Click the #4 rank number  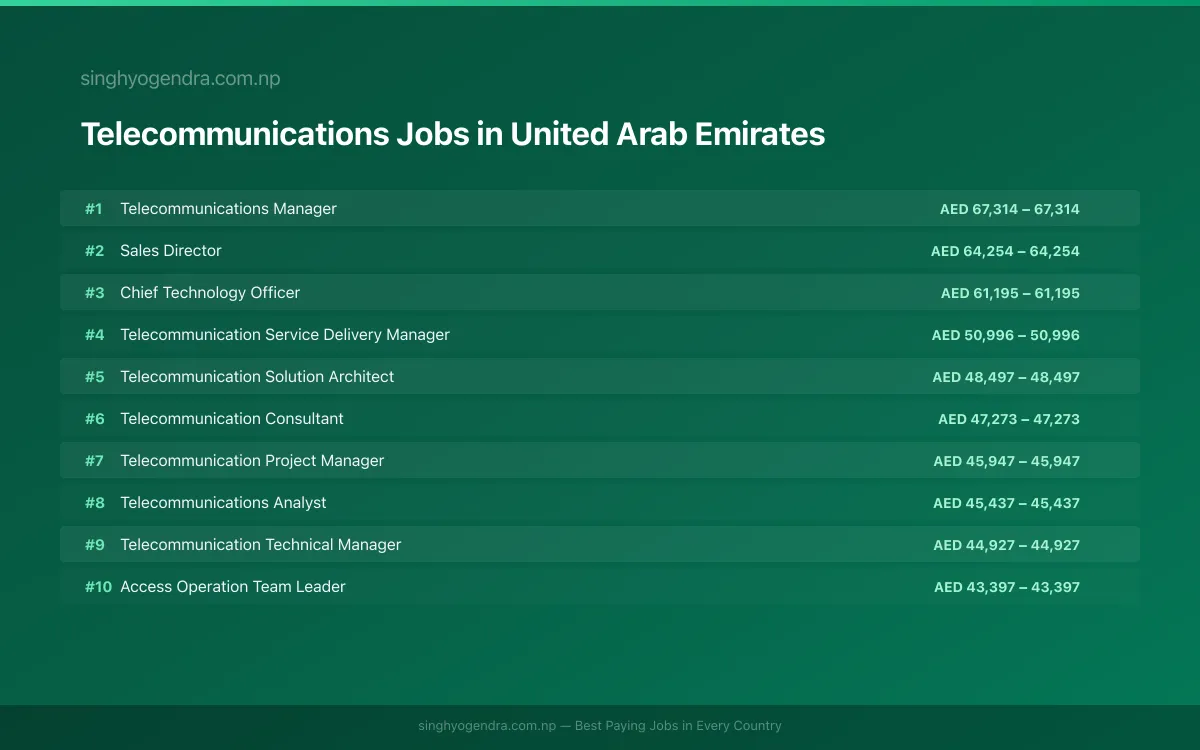pos(95,335)
